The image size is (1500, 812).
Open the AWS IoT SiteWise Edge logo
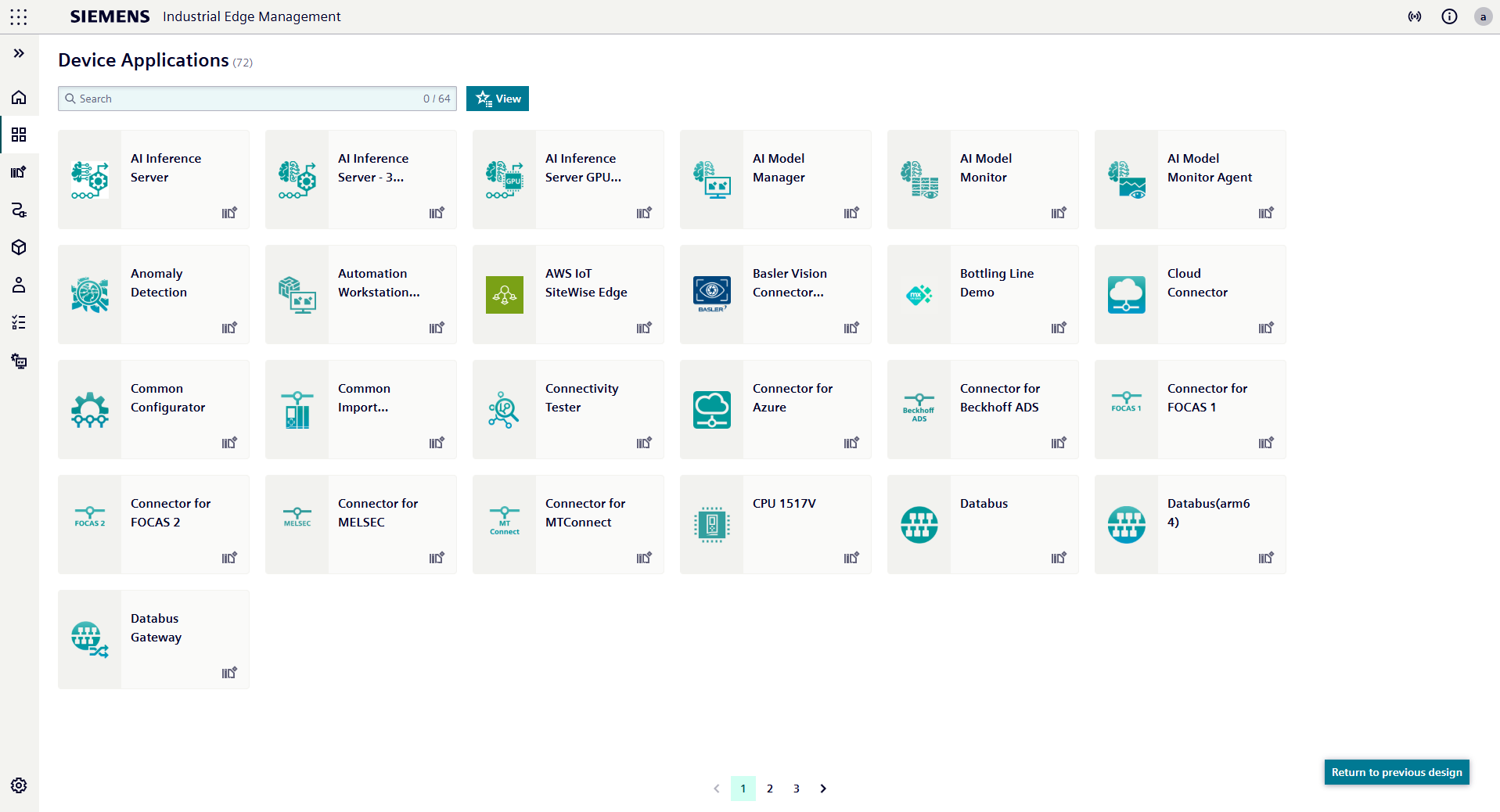pyautogui.click(x=505, y=295)
